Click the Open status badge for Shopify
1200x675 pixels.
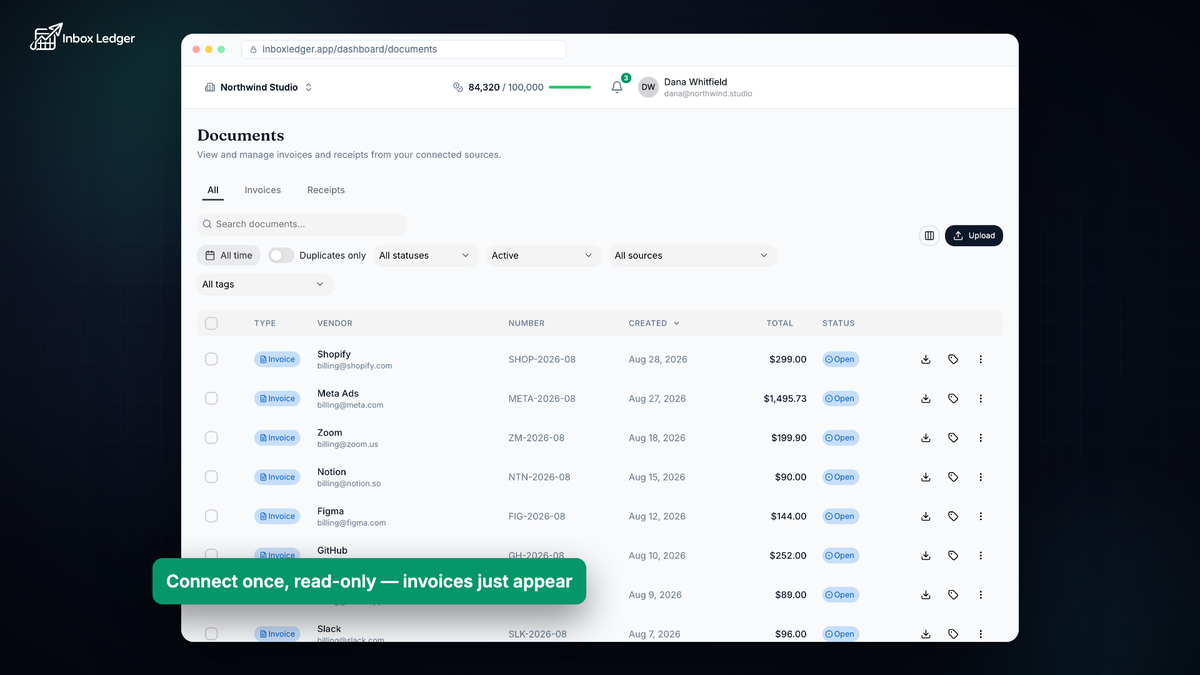[841, 359]
